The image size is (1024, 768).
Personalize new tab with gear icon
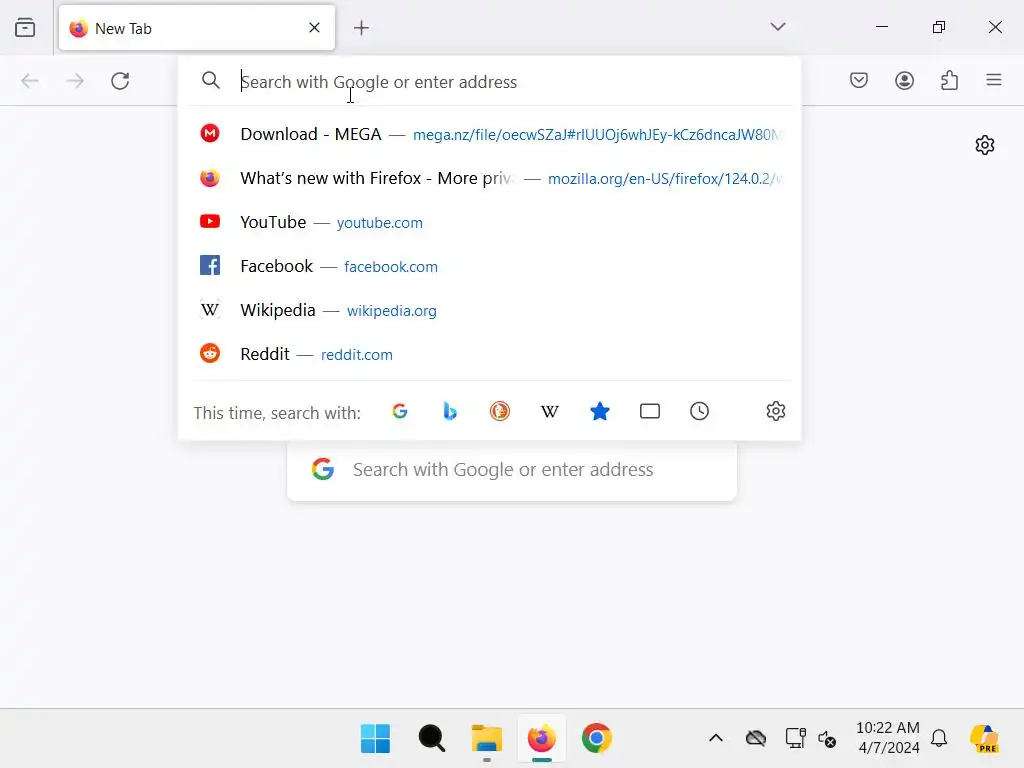(x=985, y=145)
